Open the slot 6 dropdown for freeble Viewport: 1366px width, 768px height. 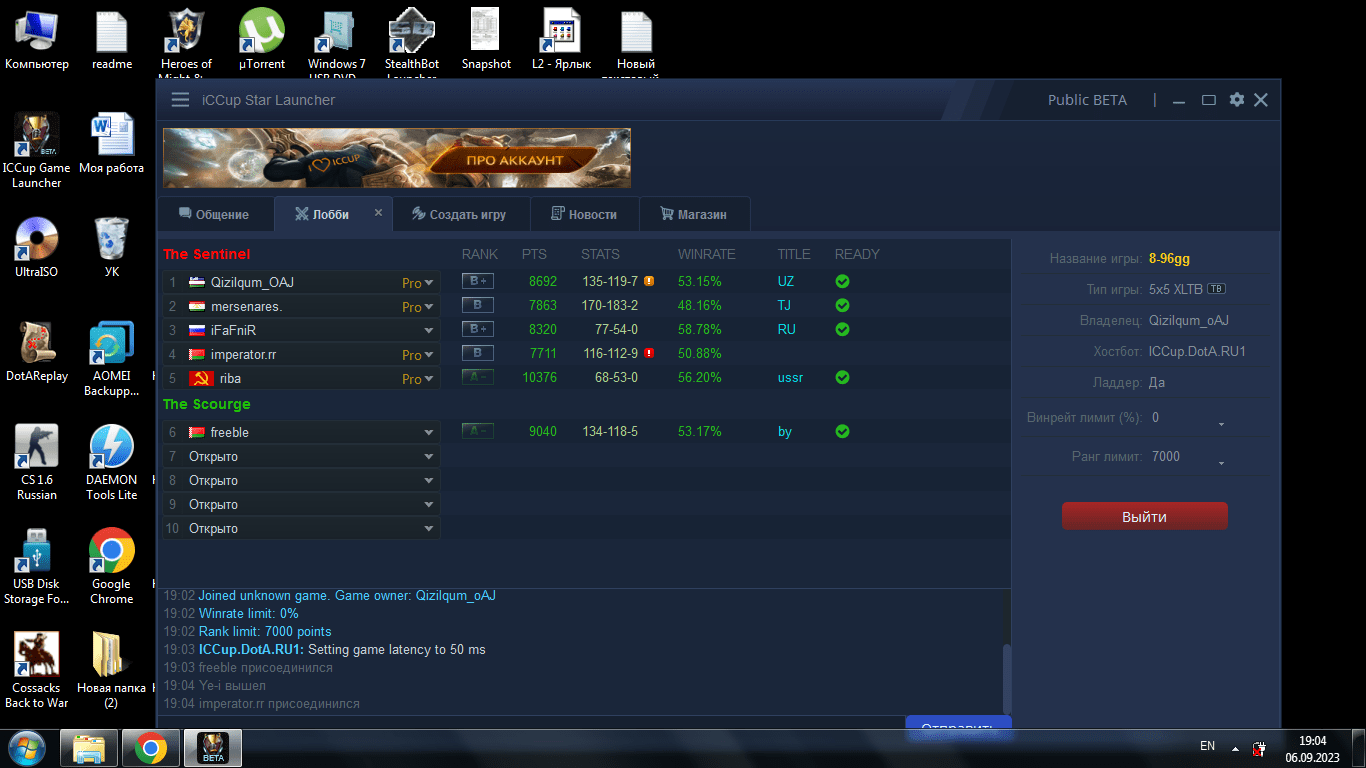tap(429, 433)
